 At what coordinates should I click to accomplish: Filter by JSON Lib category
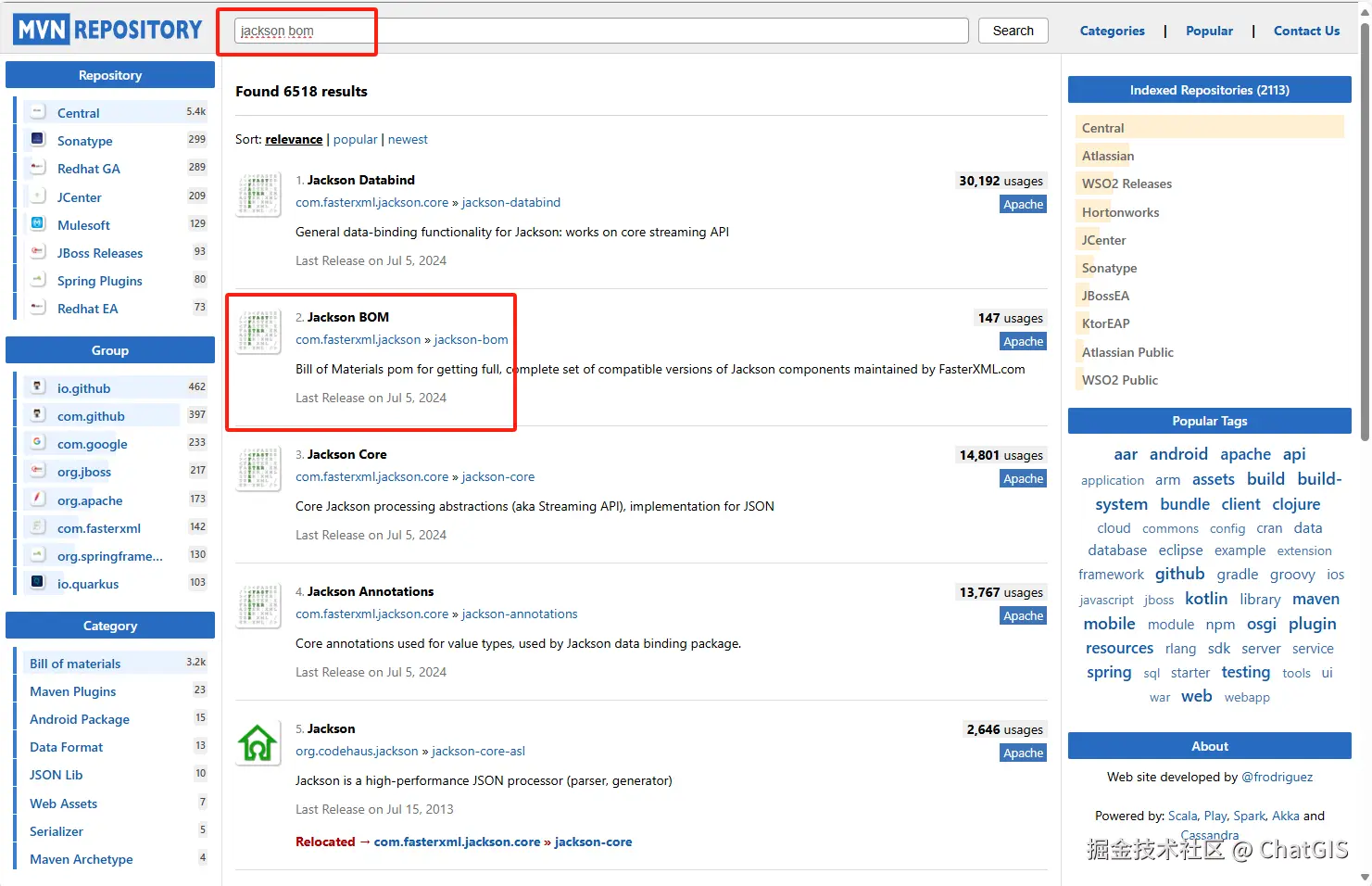57,775
